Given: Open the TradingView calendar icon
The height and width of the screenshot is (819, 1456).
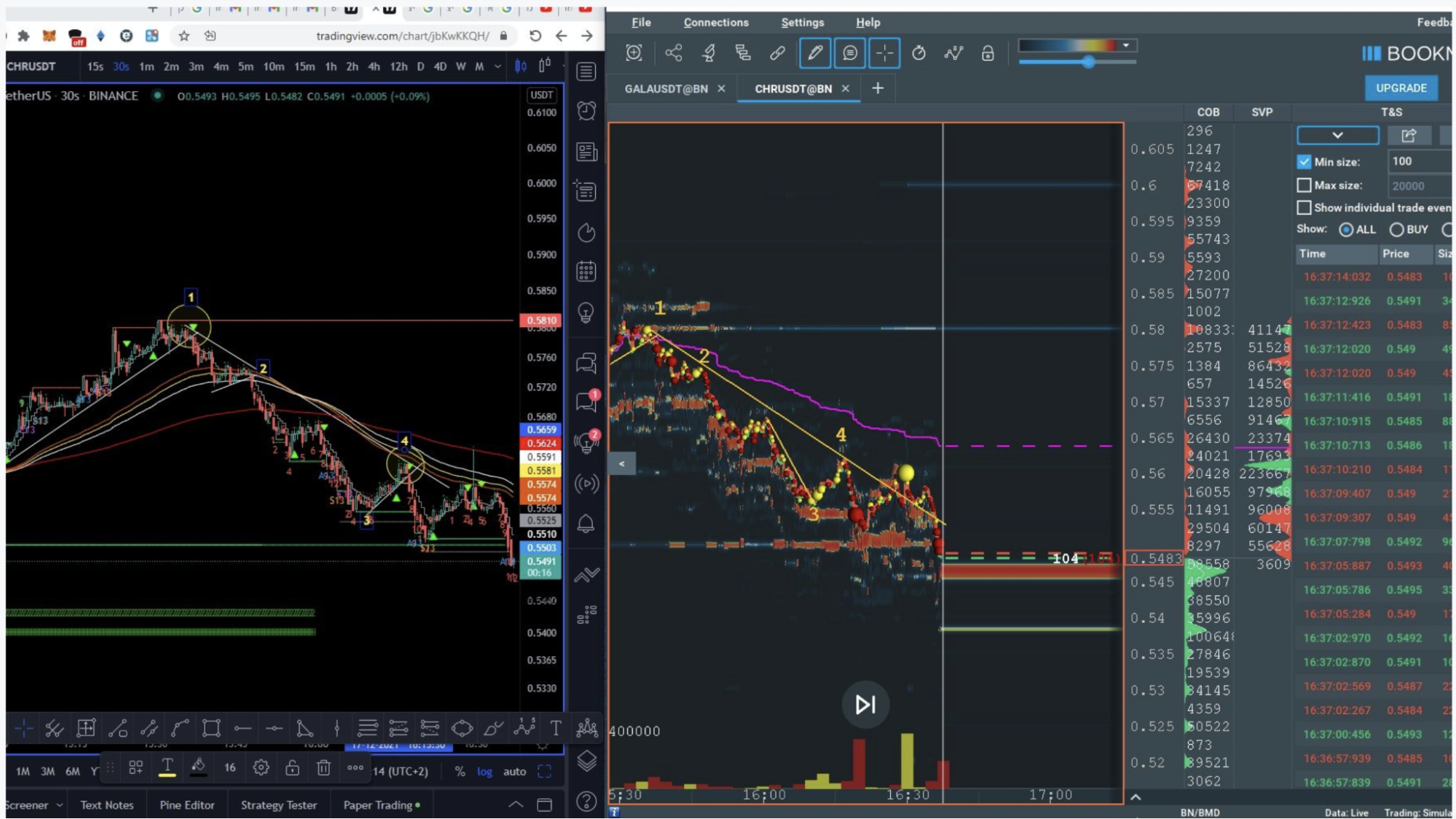Looking at the screenshot, I should [x=586, y=272].
